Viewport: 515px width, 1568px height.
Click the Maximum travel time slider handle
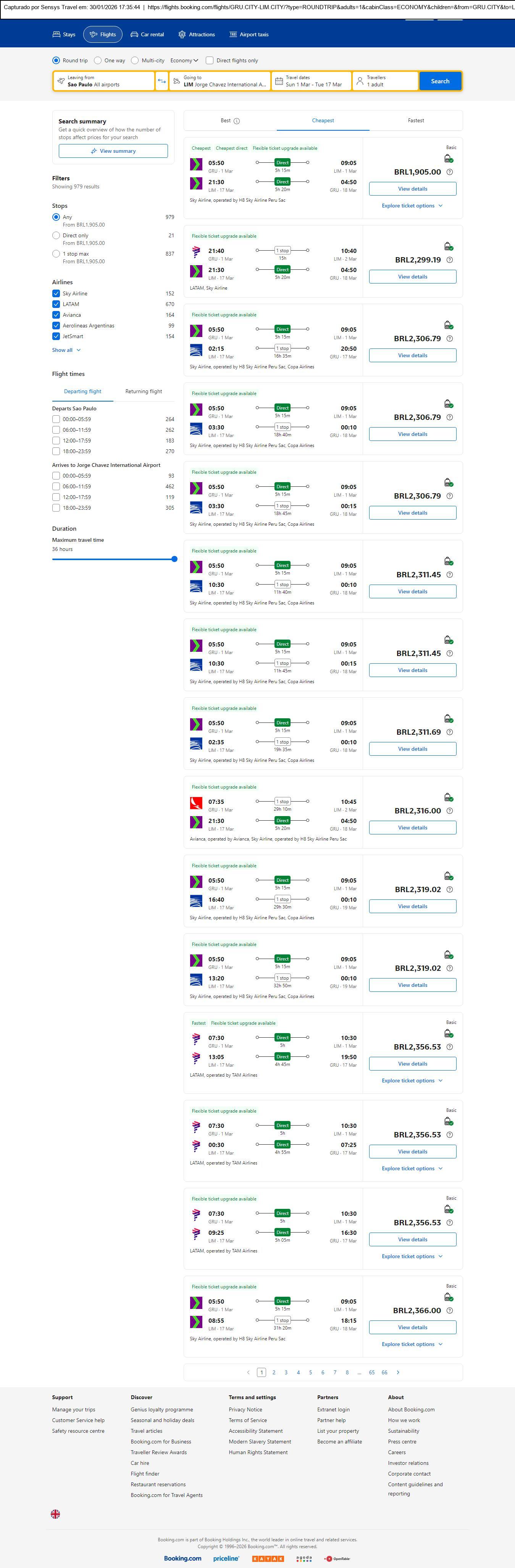[174, 559]
